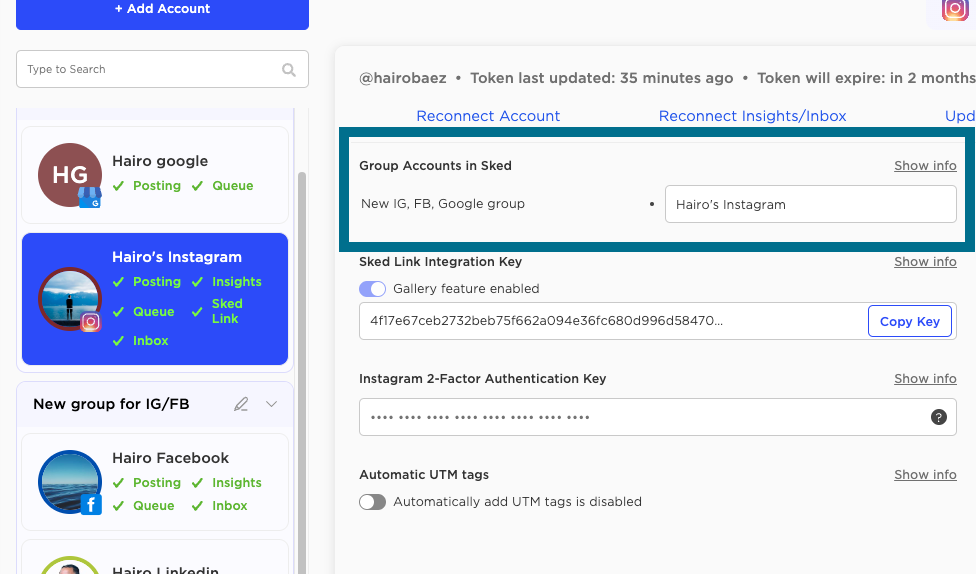Screen dimensions: 976x574
Task: Select the Hairo google account card
Action: pyautogui.click(x=155, y=175)
